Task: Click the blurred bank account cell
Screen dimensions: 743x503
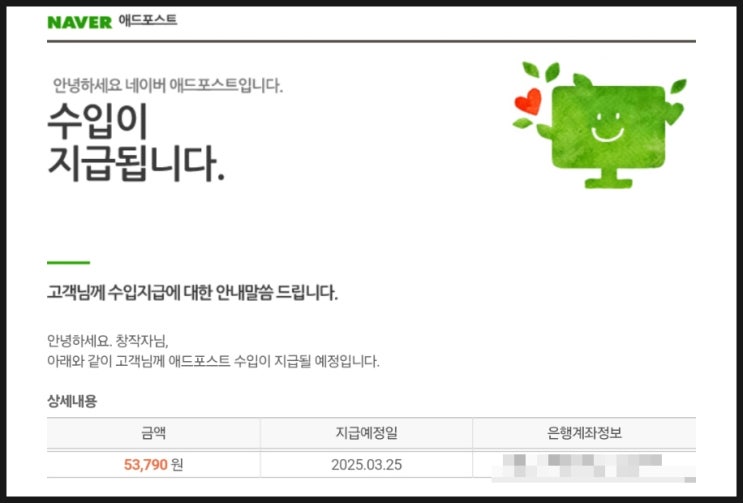Action: click(x=584, y=465)
